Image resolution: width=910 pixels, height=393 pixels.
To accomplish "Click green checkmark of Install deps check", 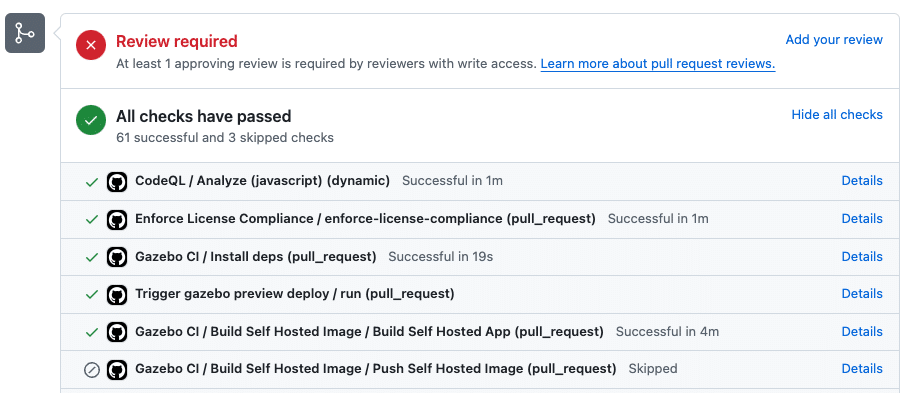I will coord(92,257).
